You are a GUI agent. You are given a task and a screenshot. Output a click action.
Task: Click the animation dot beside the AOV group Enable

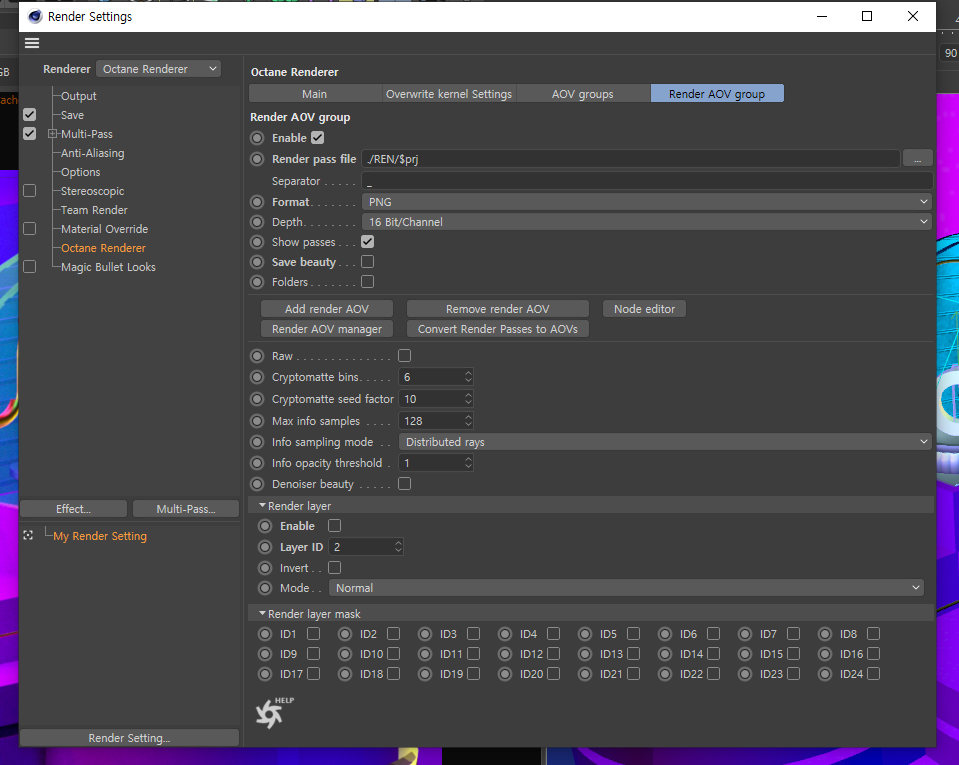[257, 138]
